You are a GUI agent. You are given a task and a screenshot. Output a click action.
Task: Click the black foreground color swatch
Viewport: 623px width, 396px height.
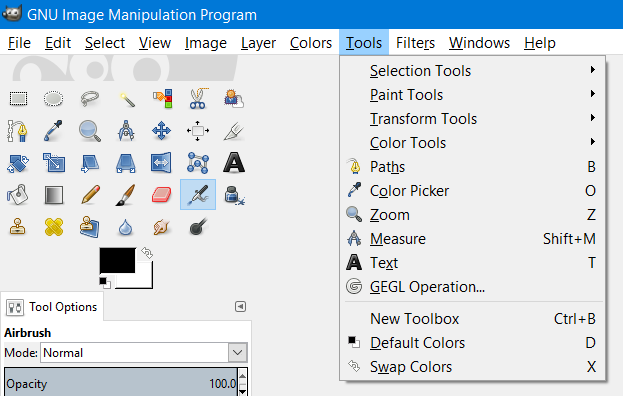click(117, 260)
